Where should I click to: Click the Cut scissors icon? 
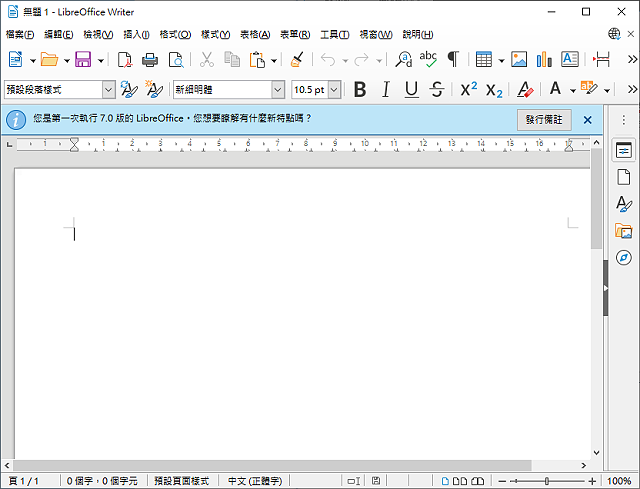click(x=207, y=60)
